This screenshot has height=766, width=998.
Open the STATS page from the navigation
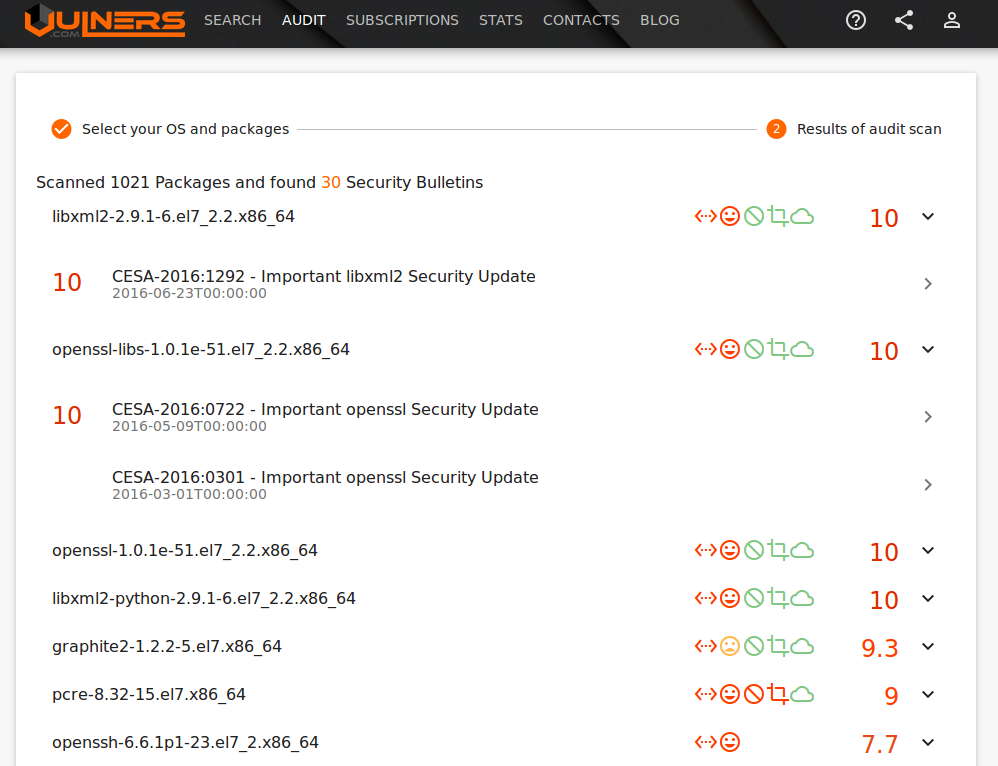pos(500,19)
